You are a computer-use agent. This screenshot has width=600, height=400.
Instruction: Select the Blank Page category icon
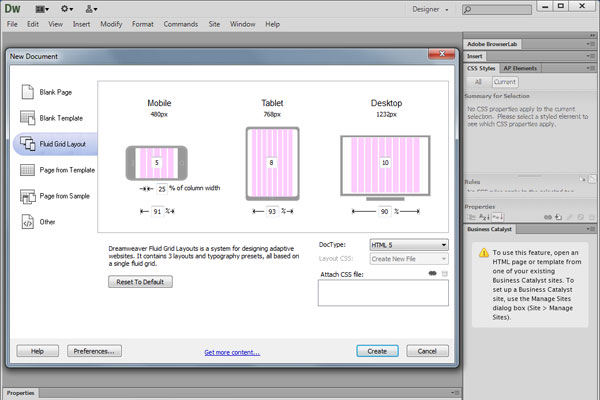tap(24, 92)
